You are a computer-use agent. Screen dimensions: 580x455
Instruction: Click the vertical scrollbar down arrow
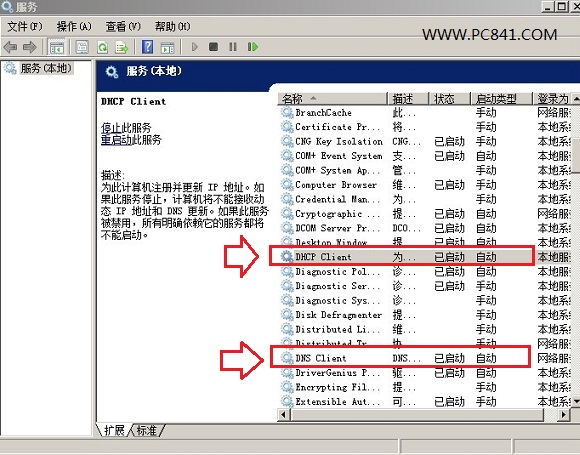click(x=576, y=401)
